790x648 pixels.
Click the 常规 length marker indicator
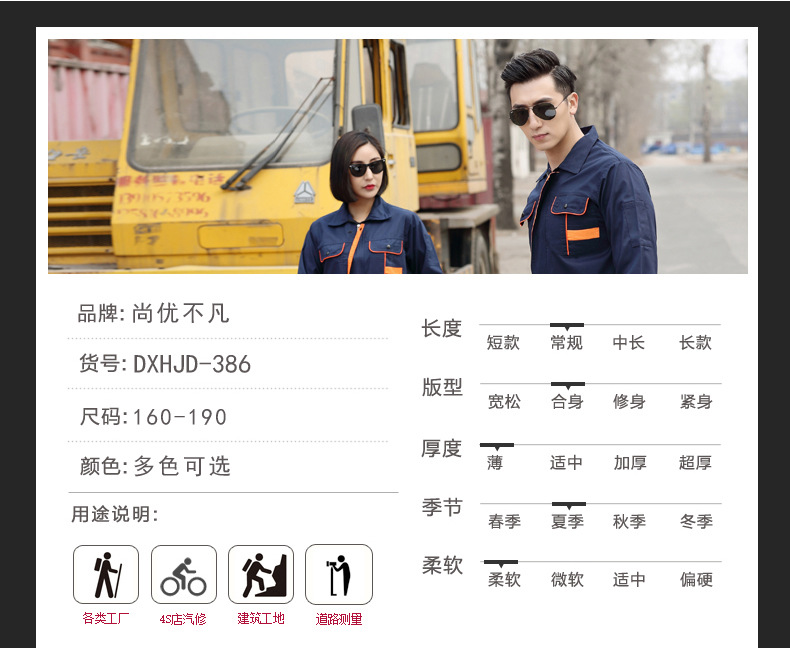[x=567, y=326]
